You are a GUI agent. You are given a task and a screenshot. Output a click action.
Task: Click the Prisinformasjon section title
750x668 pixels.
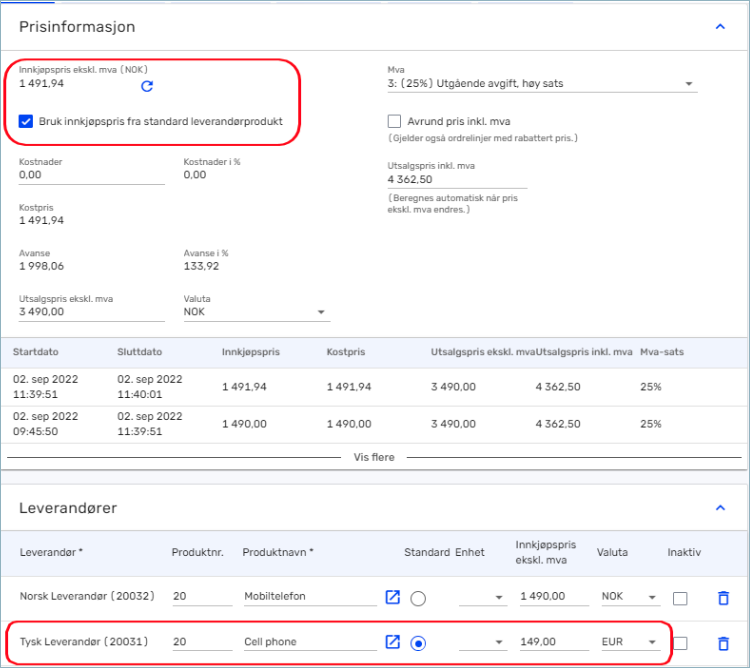point(77,27)
